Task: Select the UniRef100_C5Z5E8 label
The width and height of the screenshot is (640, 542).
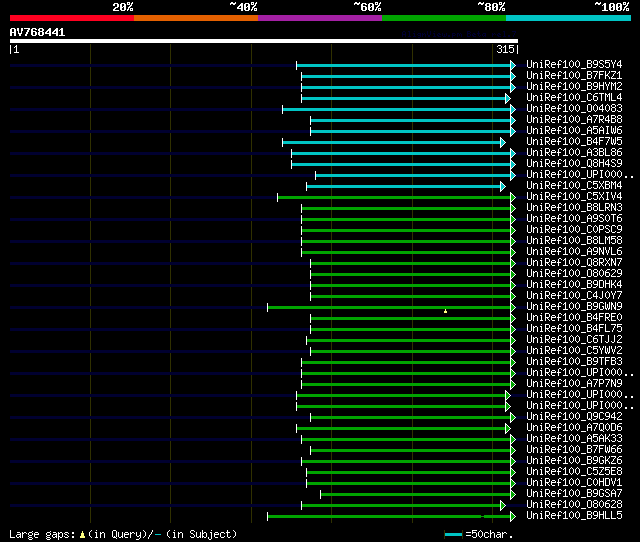Action: click(x=574, y=472)
